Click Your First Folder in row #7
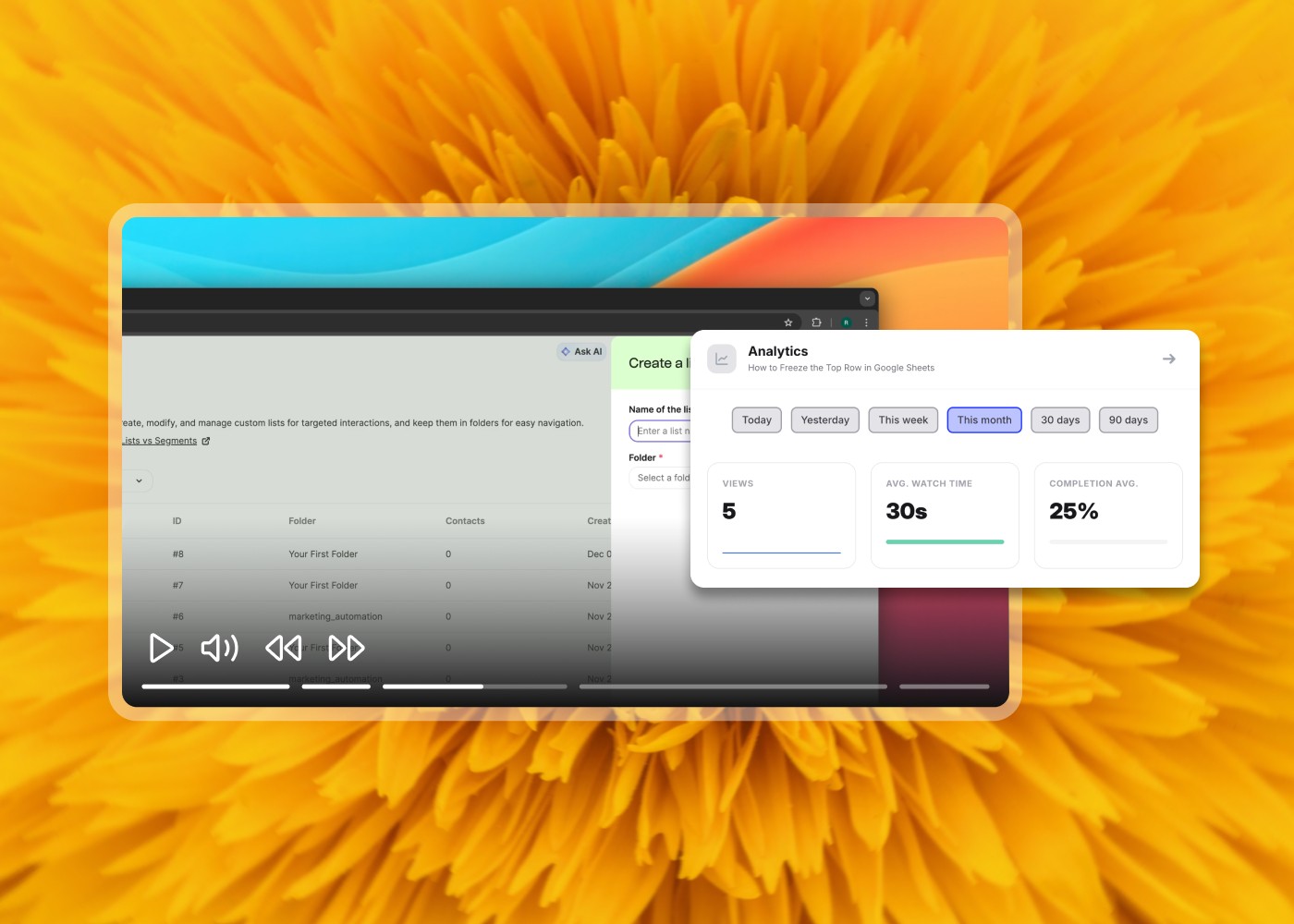 [x=323, y=586]
